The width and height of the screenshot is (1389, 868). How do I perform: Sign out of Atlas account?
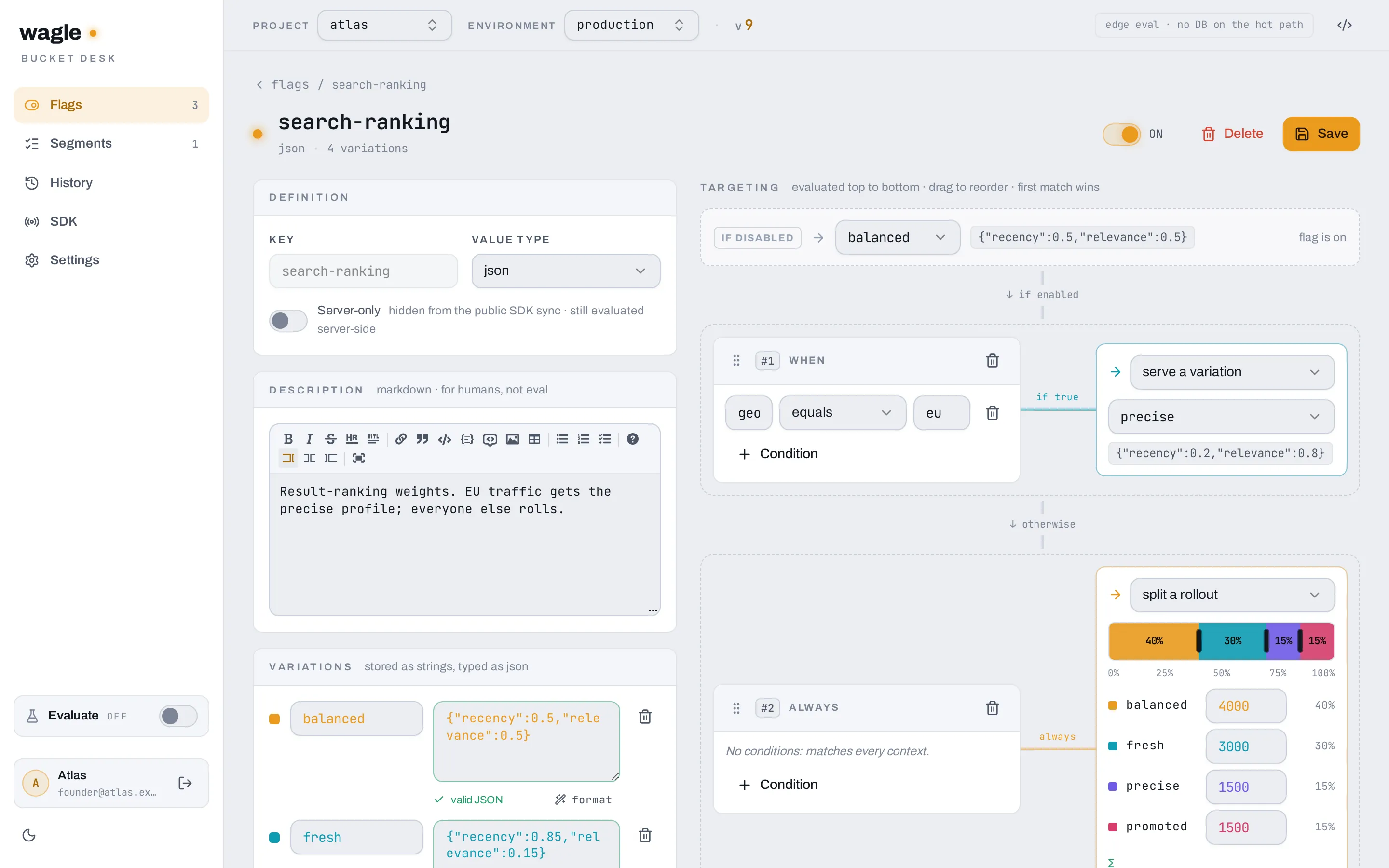point(185,783)
